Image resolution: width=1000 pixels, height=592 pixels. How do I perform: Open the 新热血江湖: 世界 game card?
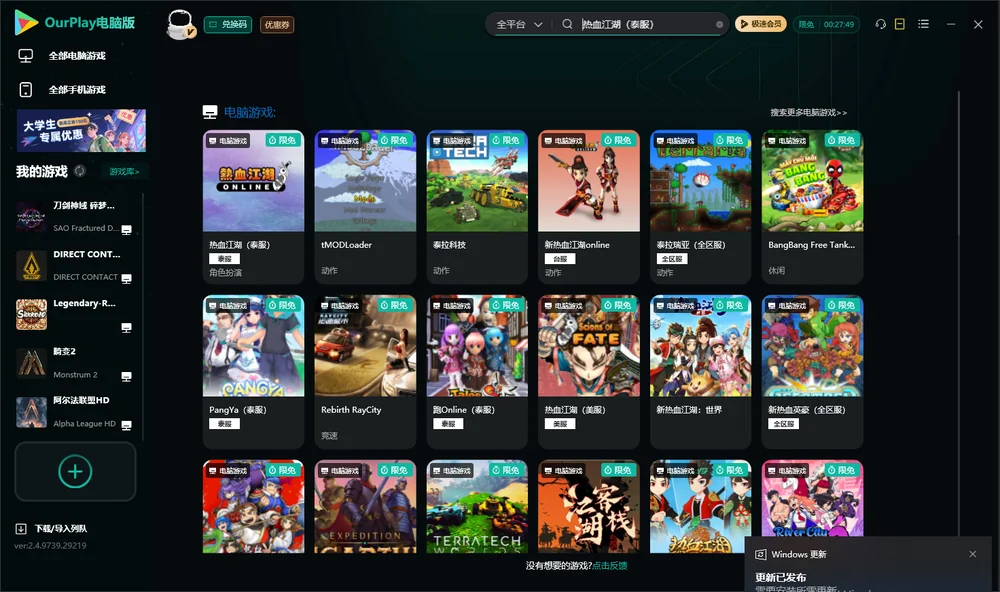[x=700, y=372]
